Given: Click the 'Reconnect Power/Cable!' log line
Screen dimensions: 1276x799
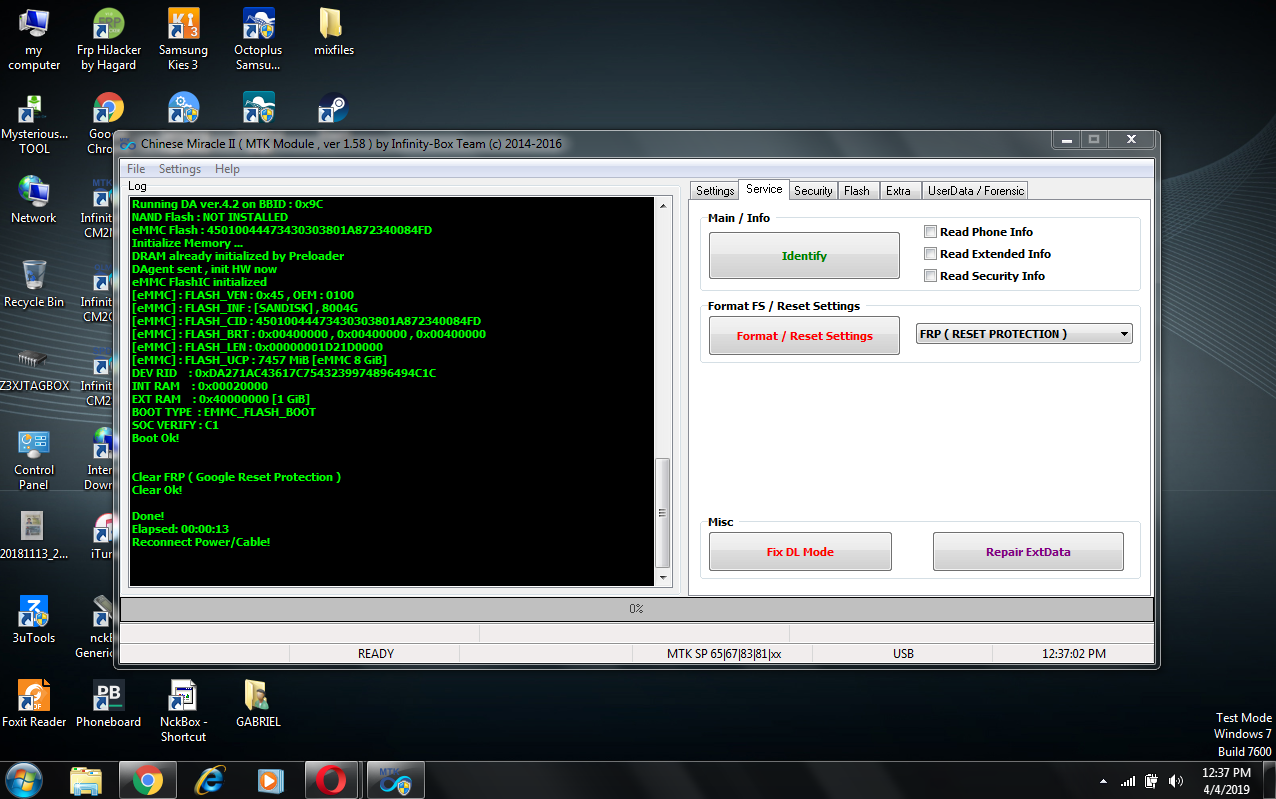Looking at the screenshot, I should coord(201,542).
